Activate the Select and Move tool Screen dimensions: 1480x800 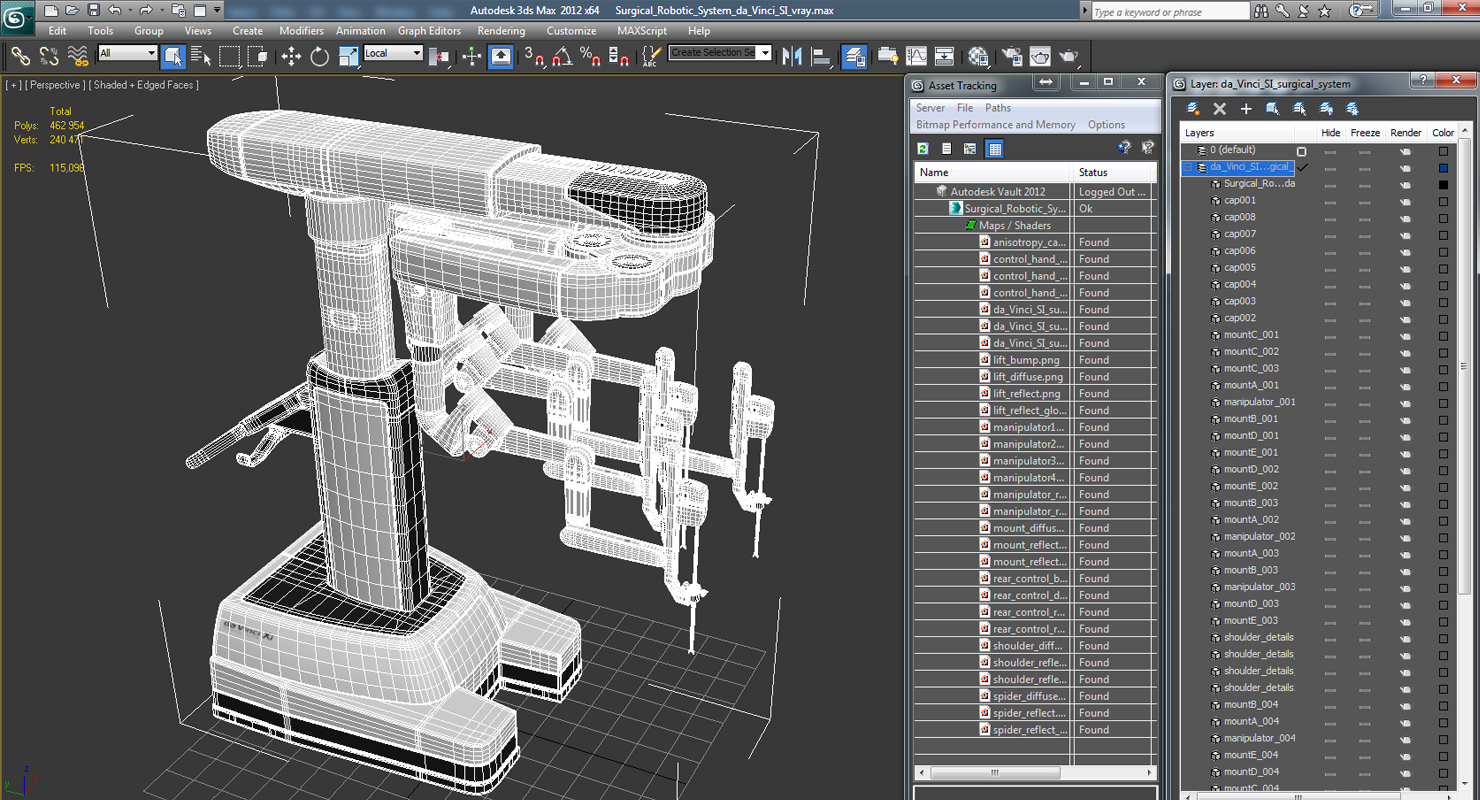pyautogui.click(x=291, y=56)
